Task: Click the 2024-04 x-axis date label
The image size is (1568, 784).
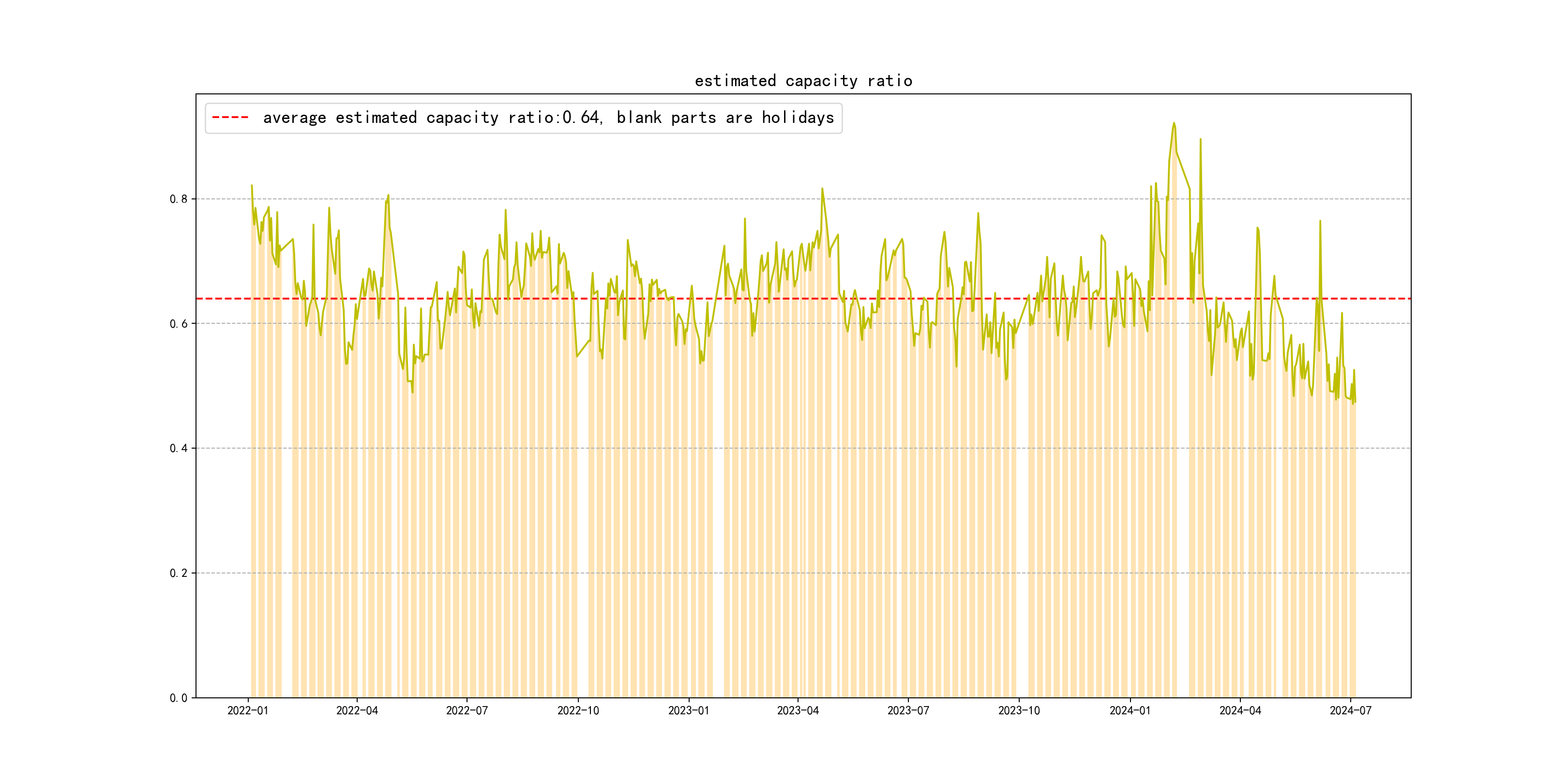Action: pyautogui.click(x=1240, y=711)
